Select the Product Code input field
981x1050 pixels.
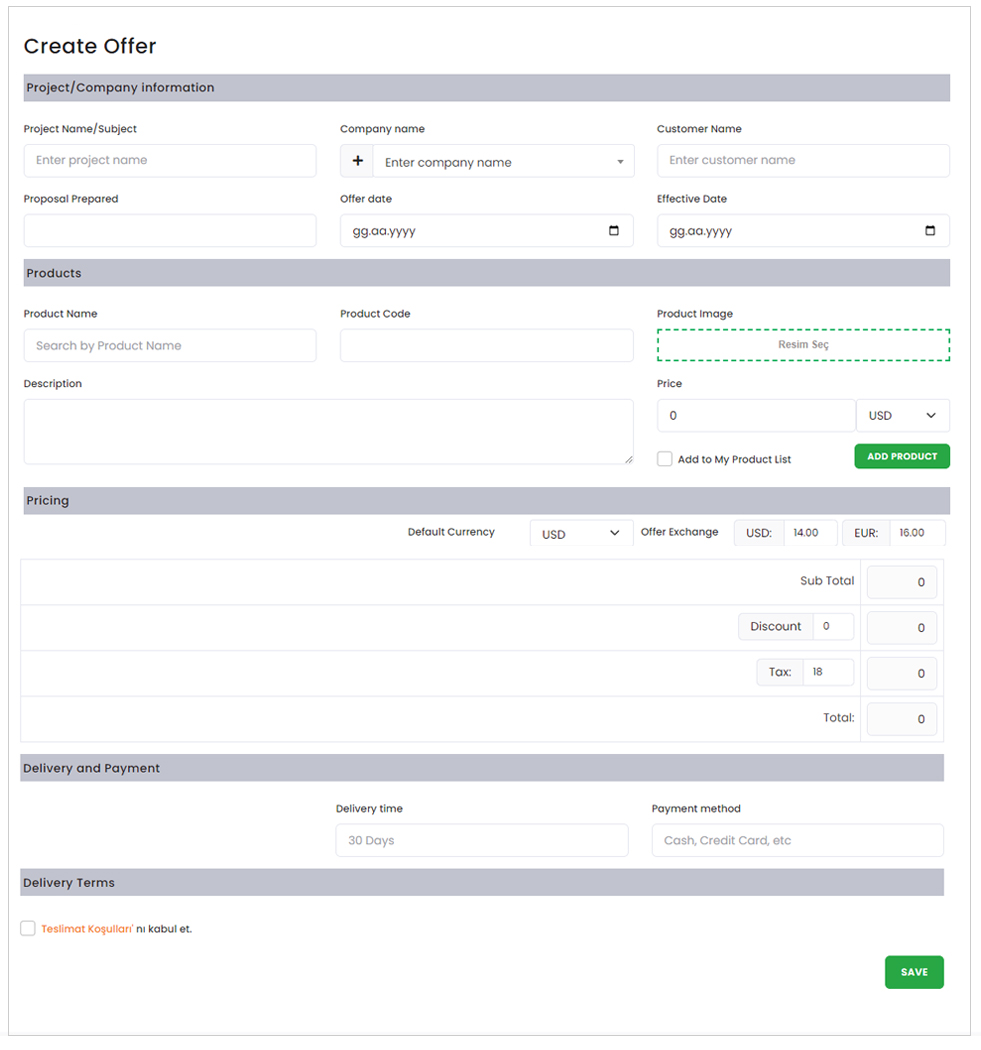click(486, 346)
